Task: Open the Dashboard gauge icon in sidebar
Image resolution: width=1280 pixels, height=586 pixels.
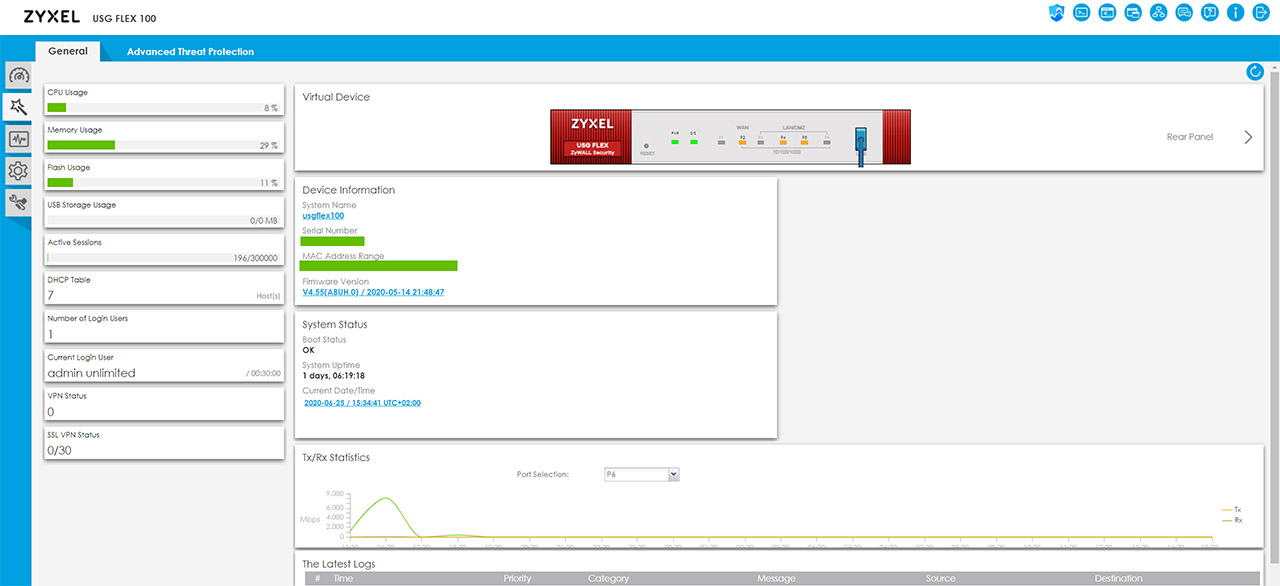Action: (x=18, y=75)
